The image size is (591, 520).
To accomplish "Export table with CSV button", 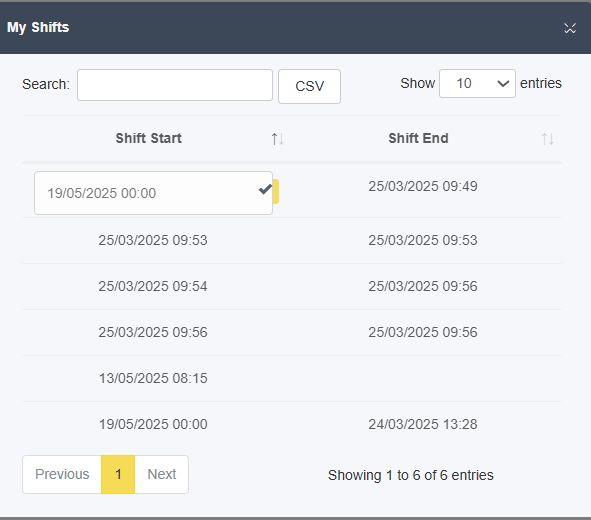I will pyautogui.click(x=309, y=86).
